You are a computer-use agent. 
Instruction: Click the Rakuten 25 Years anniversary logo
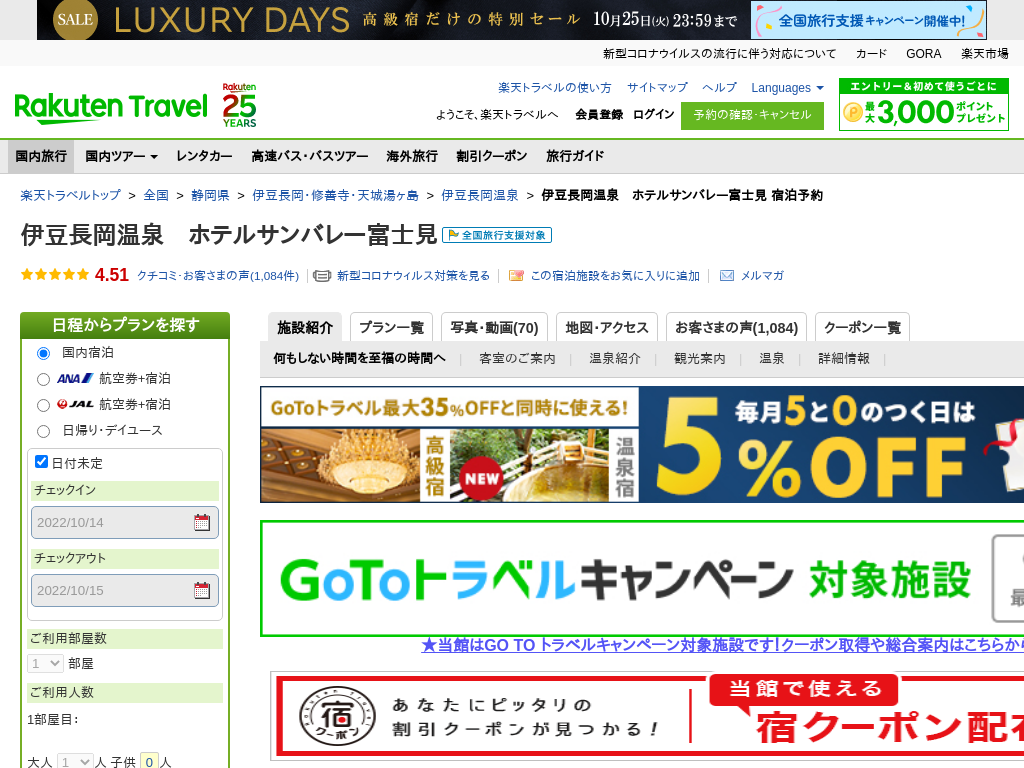point(239,105)
